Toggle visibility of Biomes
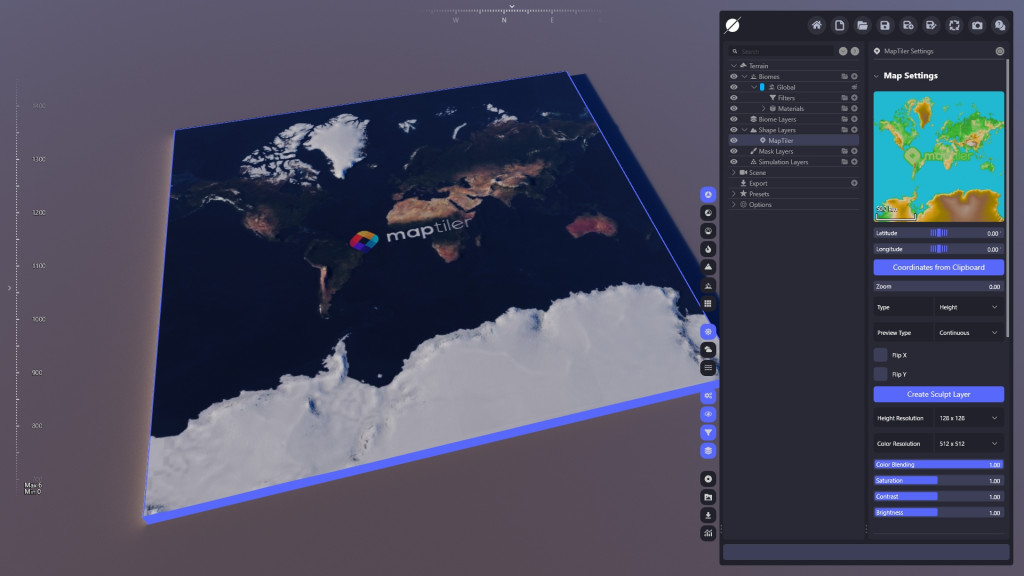This screenshot has height=576, width=1024. point(733,76)
